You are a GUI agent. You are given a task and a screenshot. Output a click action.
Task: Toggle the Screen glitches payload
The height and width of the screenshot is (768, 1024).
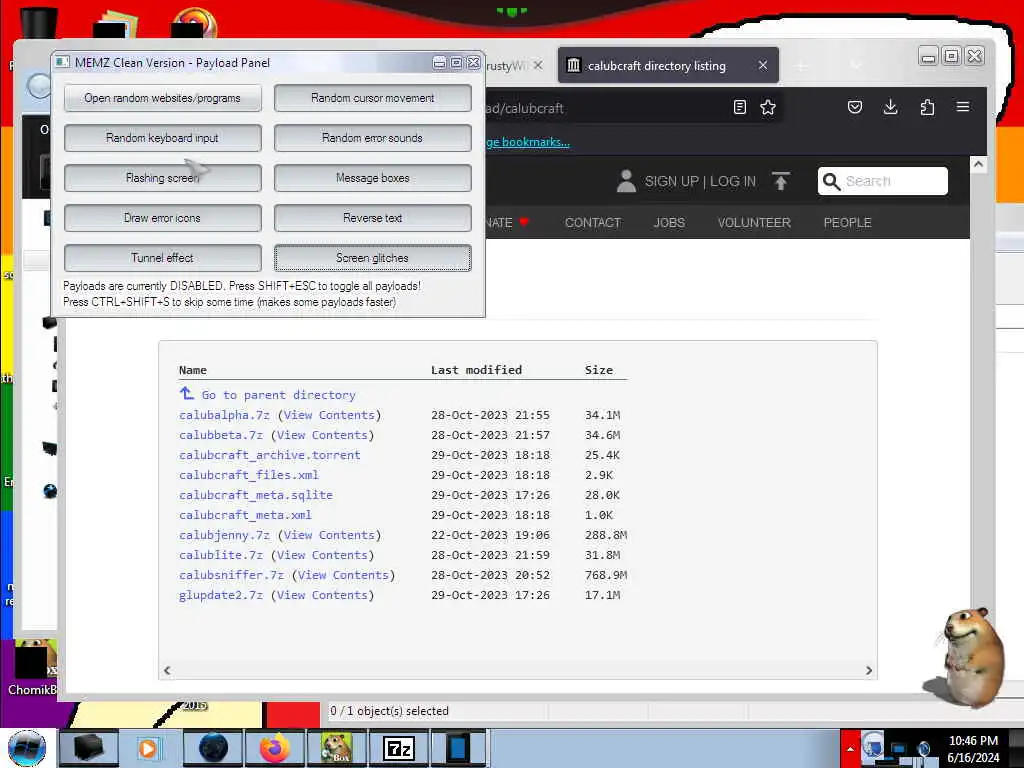pos(372,258)
